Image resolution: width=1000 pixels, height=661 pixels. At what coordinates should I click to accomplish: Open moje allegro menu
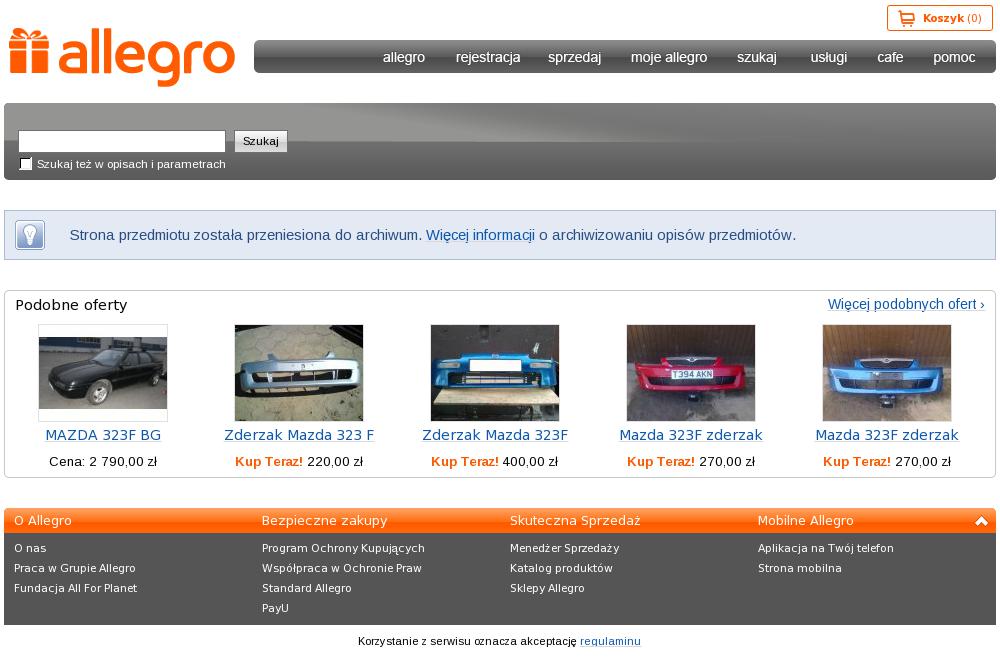668,57
